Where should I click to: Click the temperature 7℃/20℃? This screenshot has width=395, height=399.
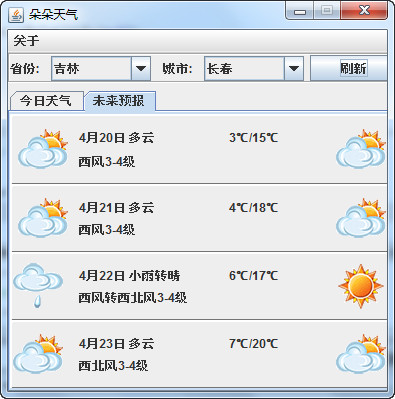254,344
